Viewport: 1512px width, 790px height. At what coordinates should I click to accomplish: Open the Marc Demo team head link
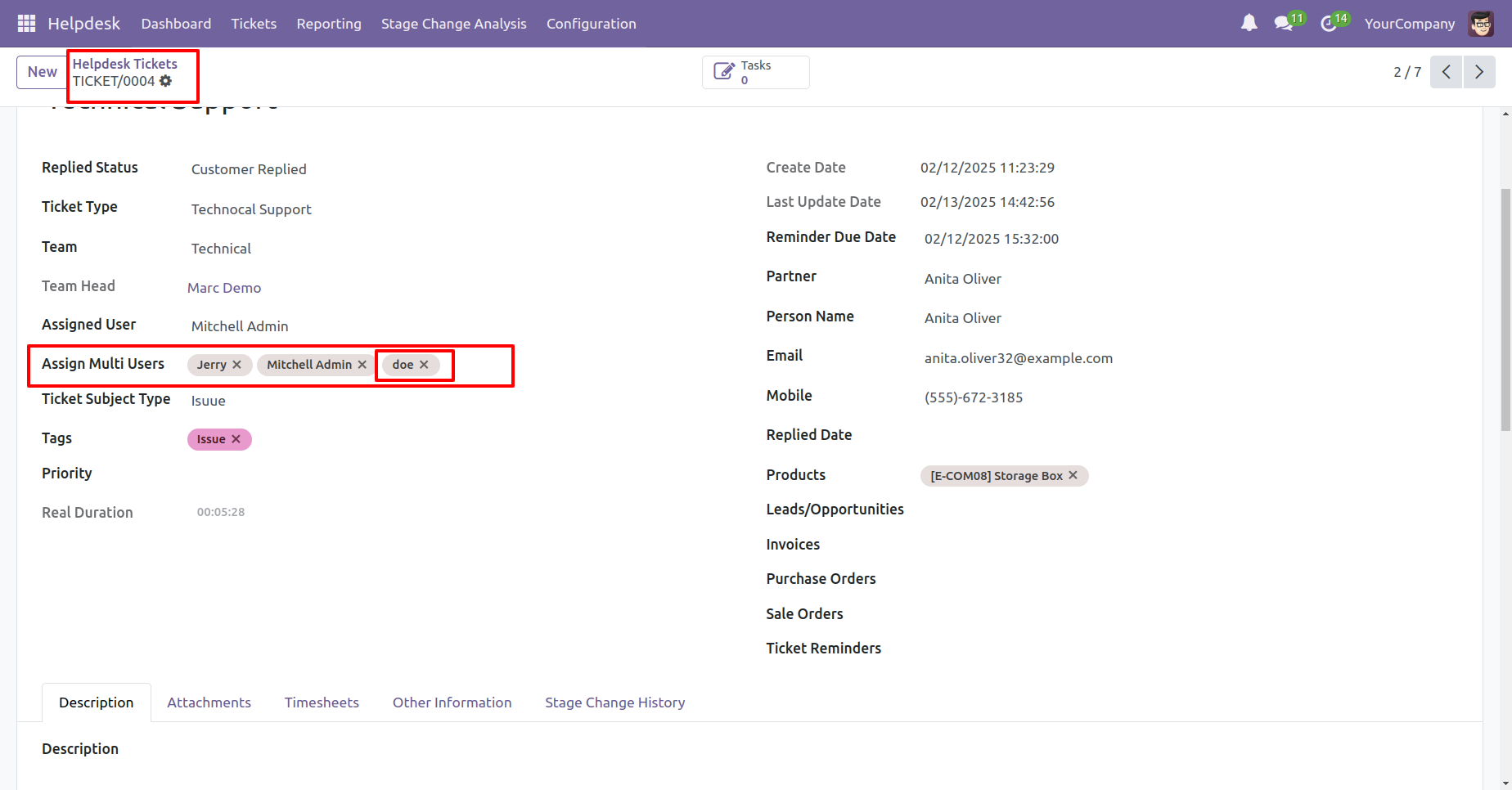click(224, 288)
